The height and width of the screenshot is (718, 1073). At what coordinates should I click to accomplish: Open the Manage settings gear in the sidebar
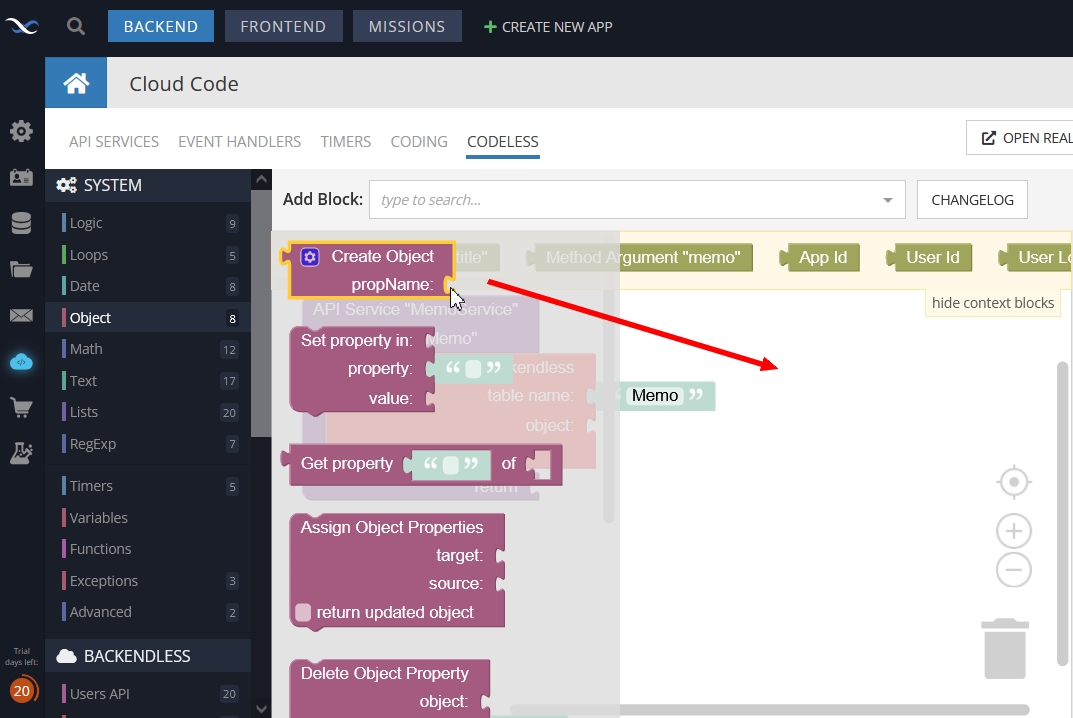click(21, 131)
